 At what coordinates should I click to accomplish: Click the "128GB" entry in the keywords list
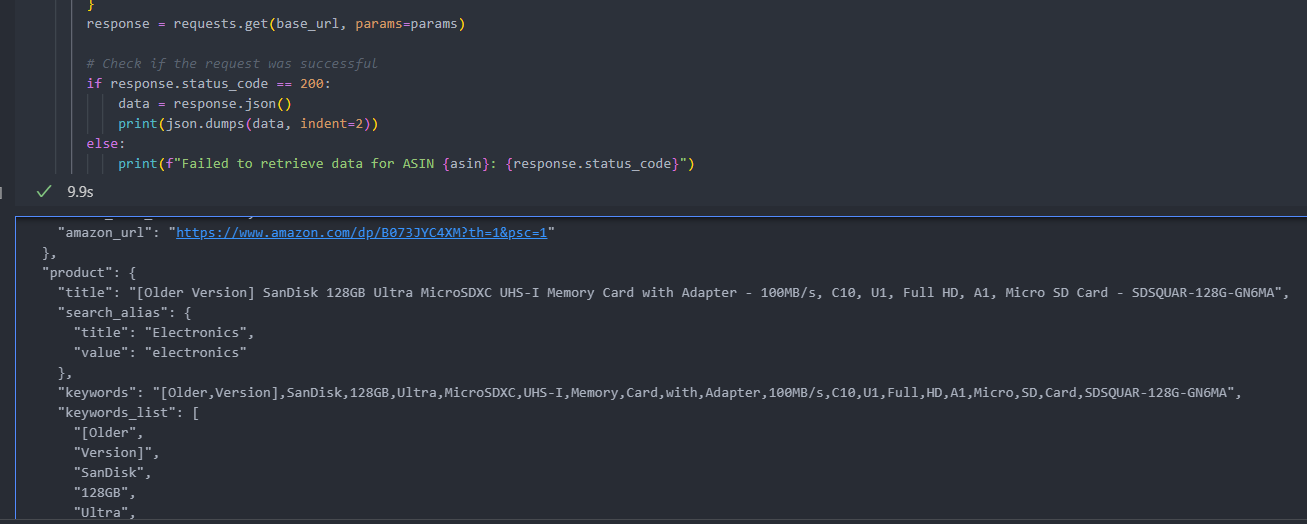tap(103, 492)
